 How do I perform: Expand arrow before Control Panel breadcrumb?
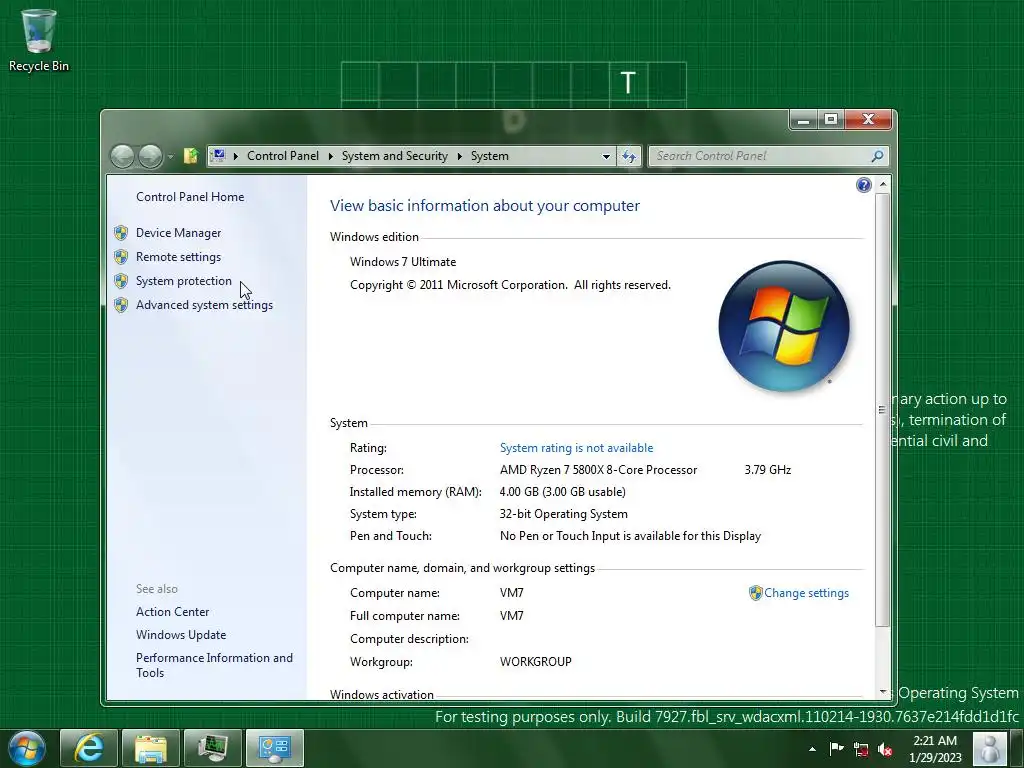coord(235,156)
